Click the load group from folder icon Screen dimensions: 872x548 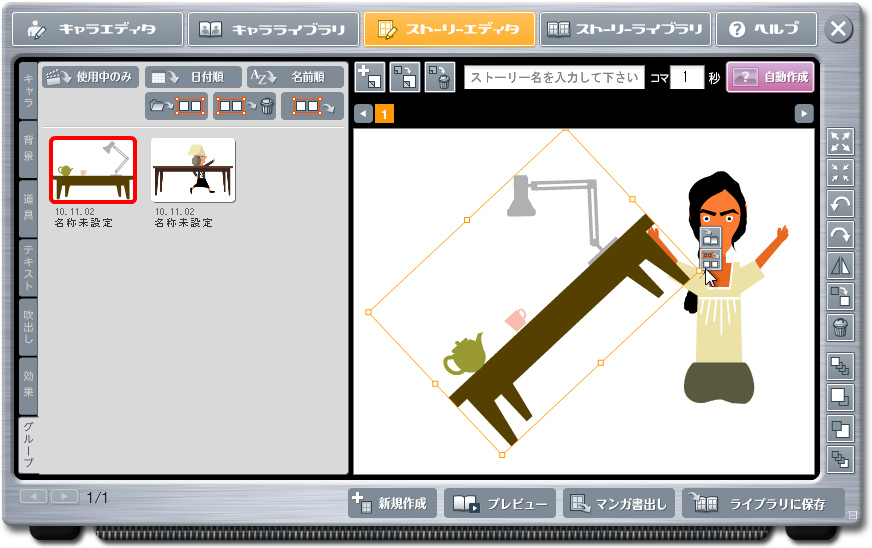coord(176,106)
